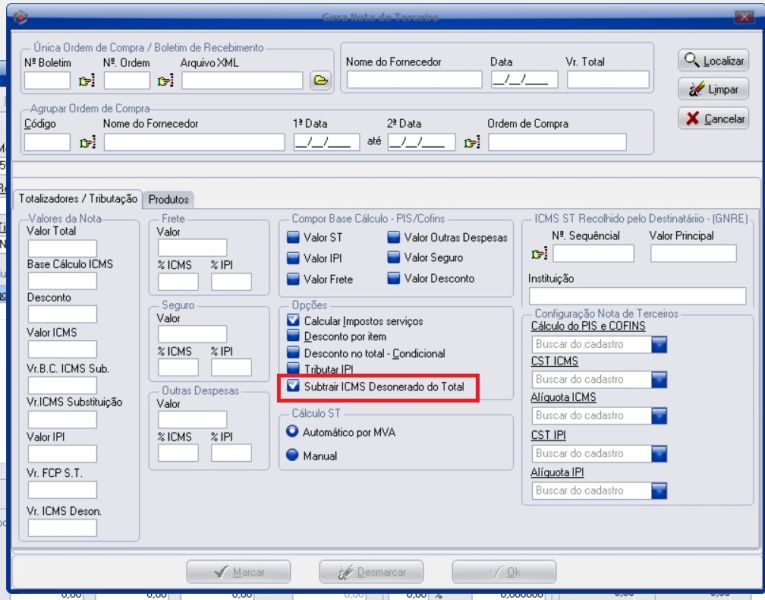Click the Valor Total input field

point(62,248)
